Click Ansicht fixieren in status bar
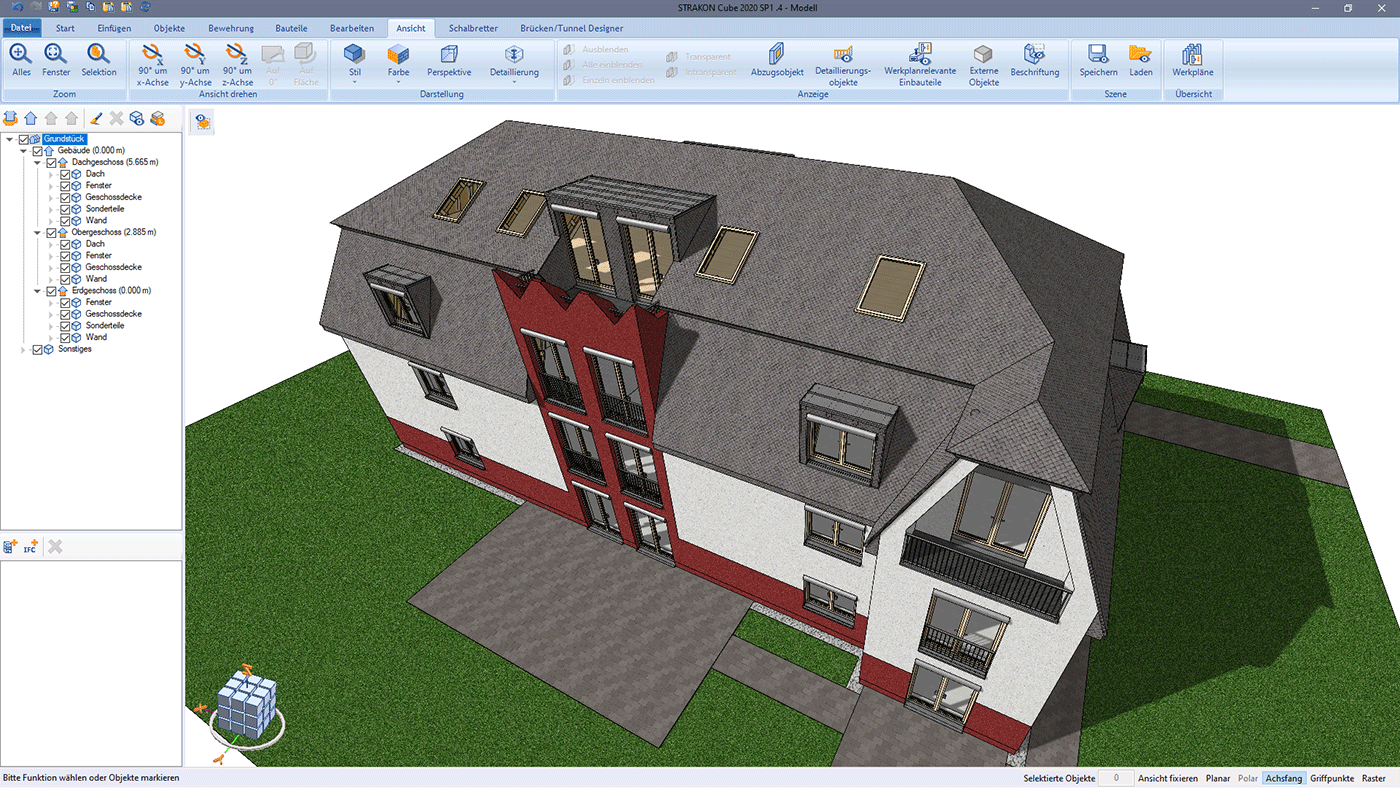 (1168, 778)
